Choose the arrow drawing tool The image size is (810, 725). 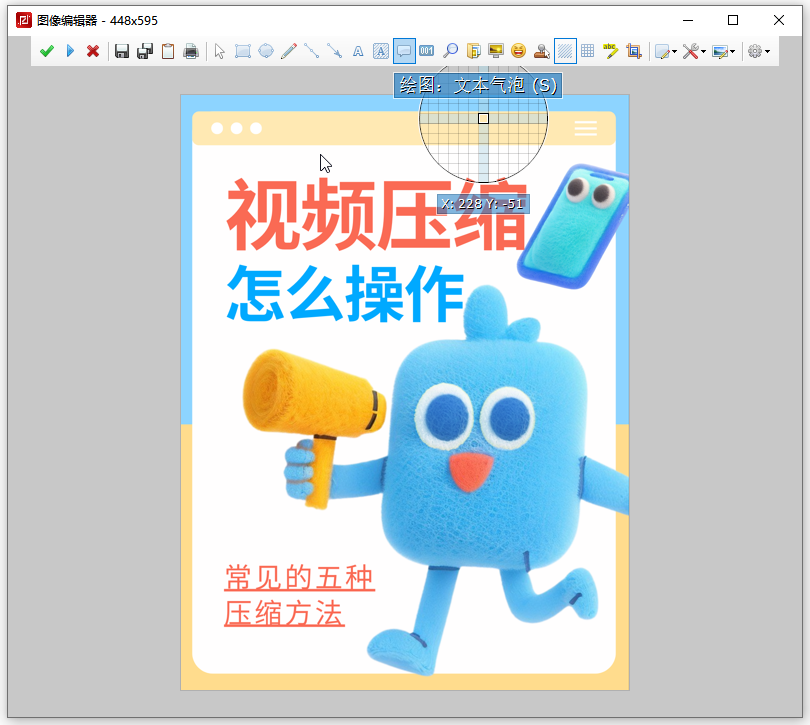click(335, 51)
